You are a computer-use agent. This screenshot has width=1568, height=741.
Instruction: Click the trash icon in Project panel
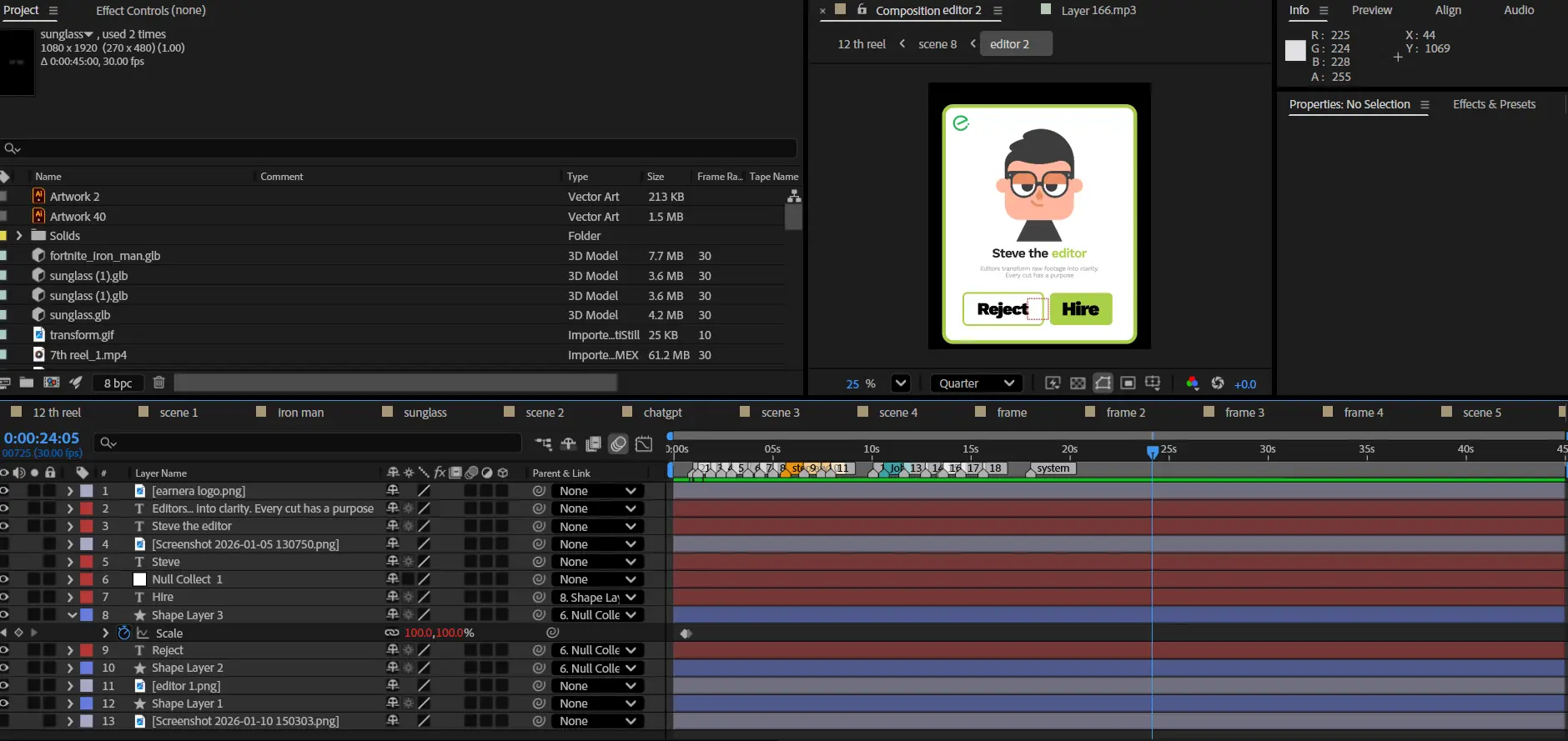158,383
